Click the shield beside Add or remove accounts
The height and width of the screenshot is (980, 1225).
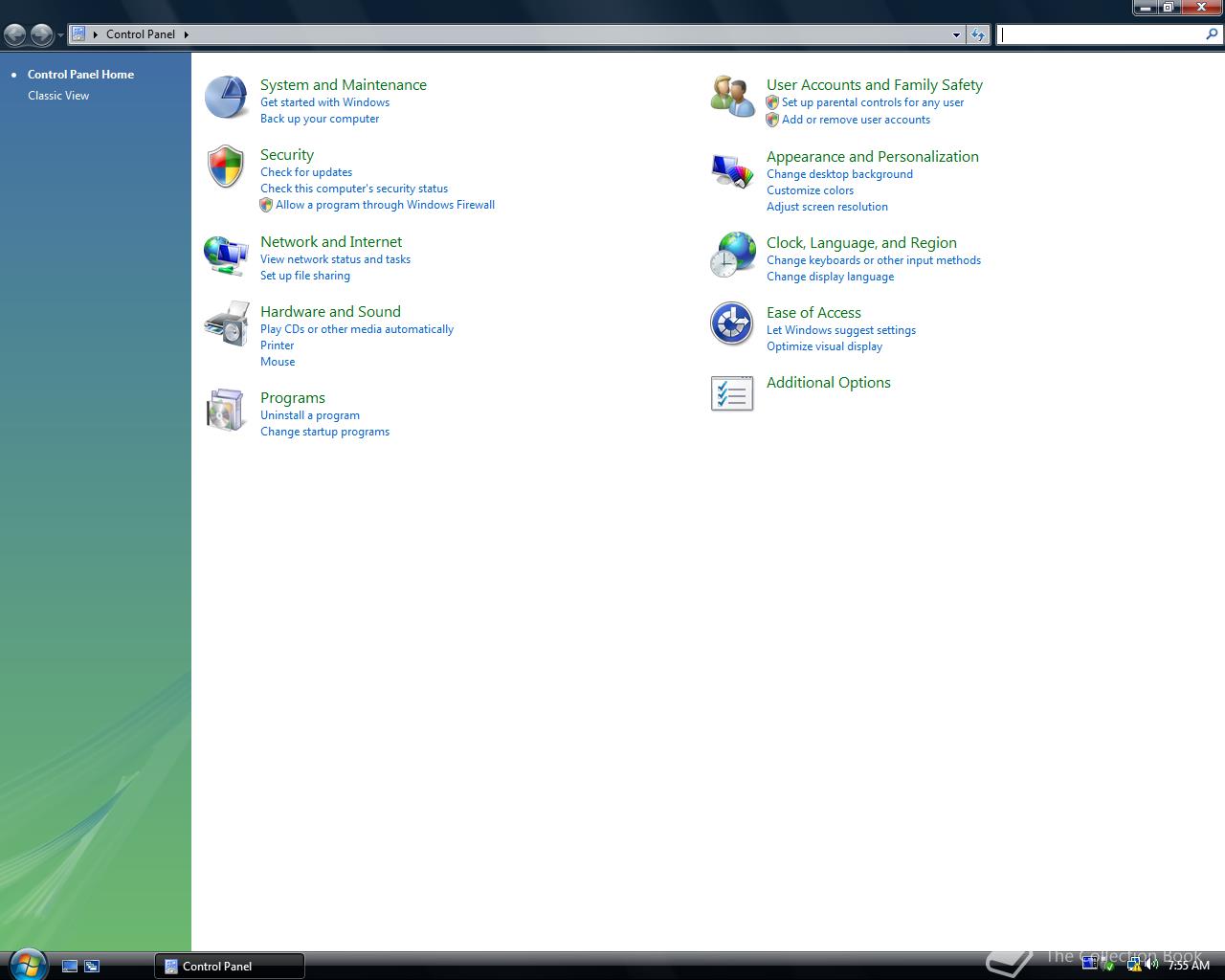[x=772, y=120]
